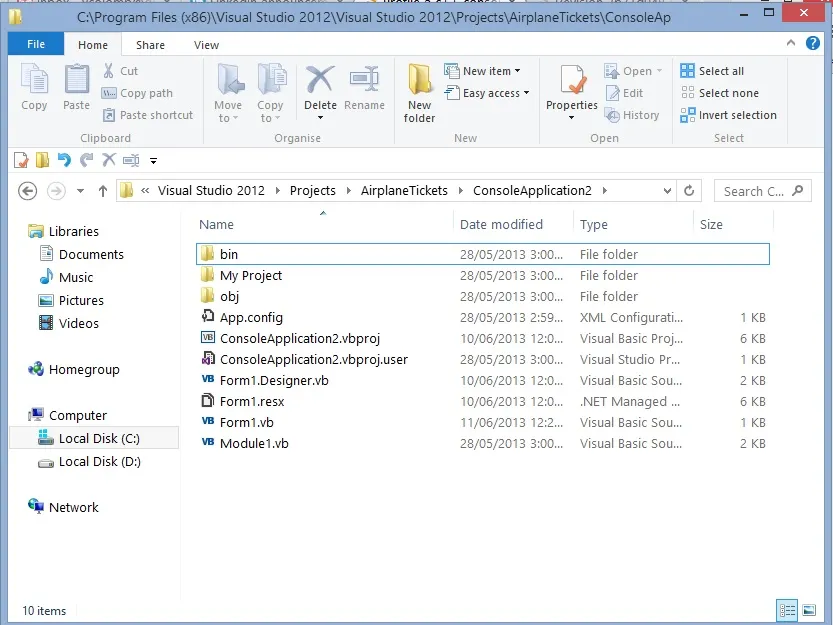
Task: Open recent locations dropdown arrow
Action: point(80,191)
